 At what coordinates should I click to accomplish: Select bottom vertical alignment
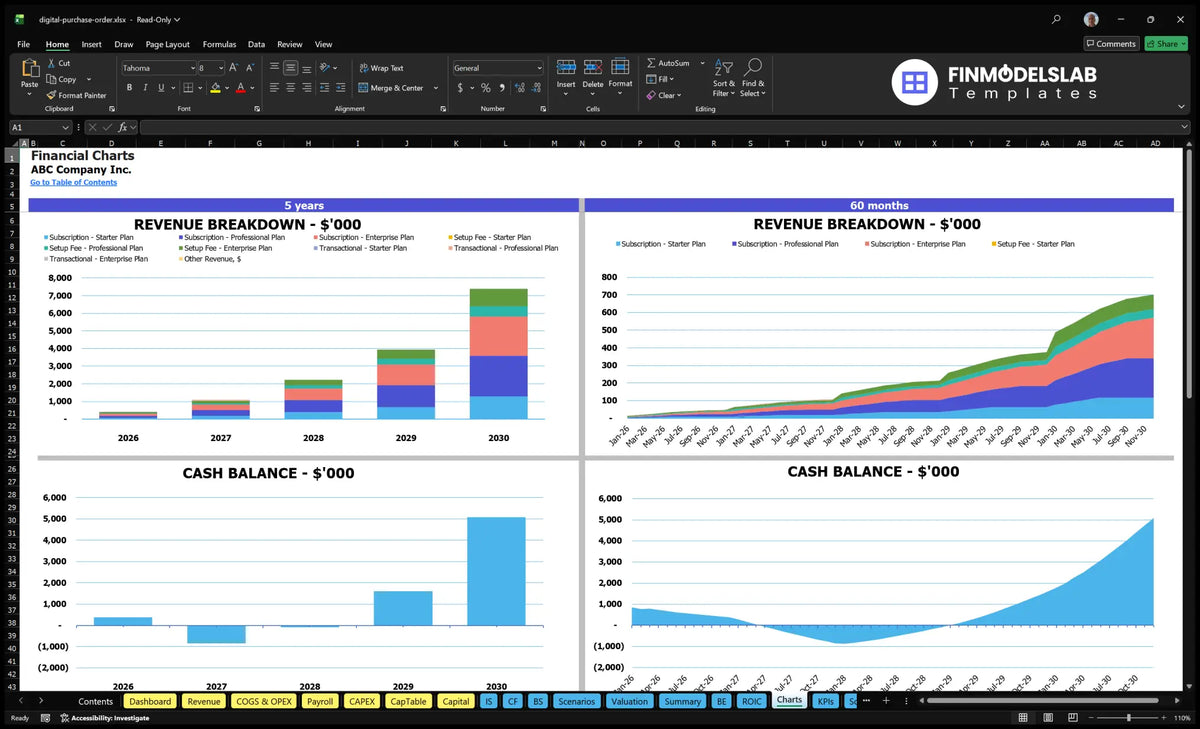point(307,68)
